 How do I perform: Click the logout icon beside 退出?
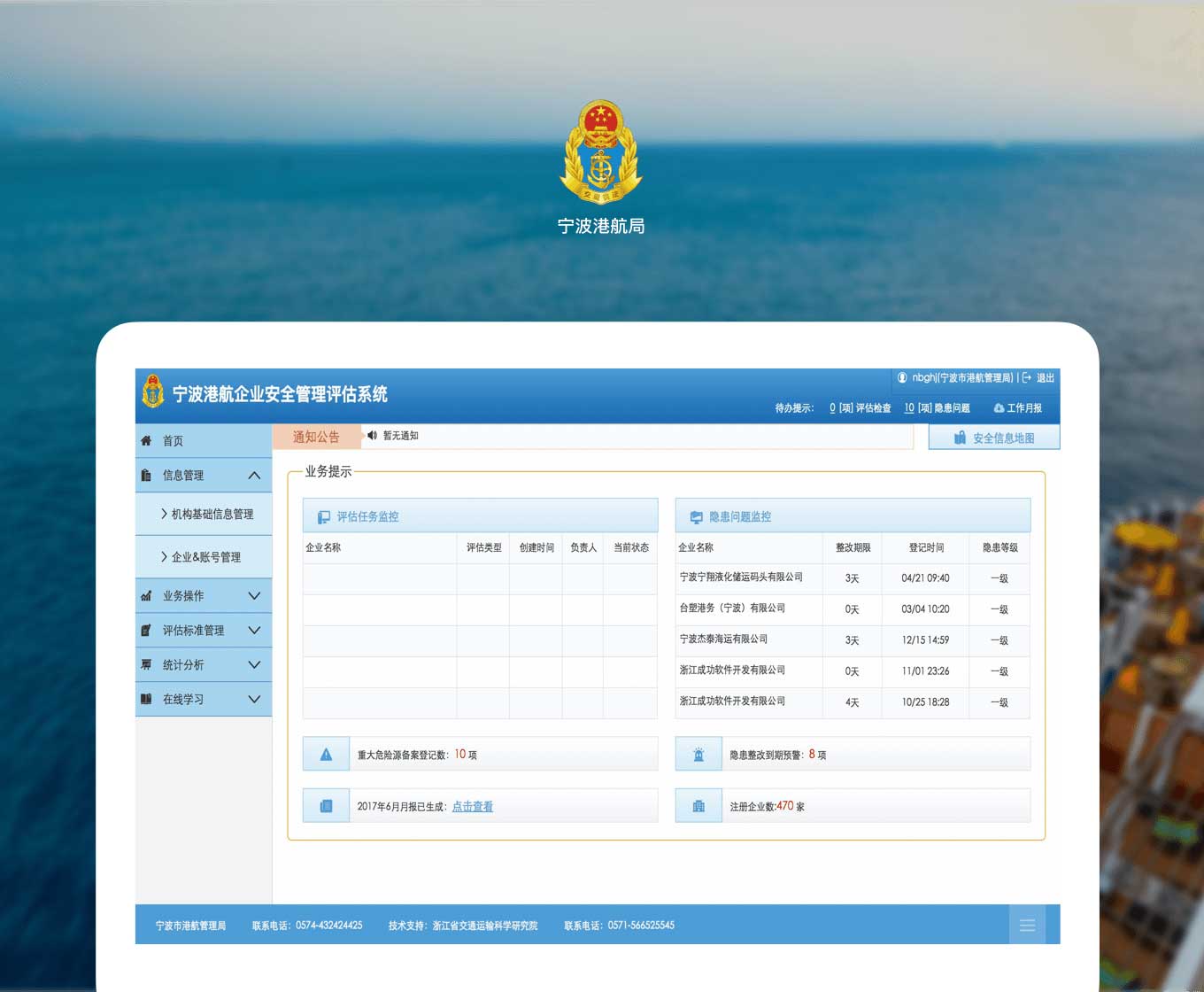click(1027, 378)
